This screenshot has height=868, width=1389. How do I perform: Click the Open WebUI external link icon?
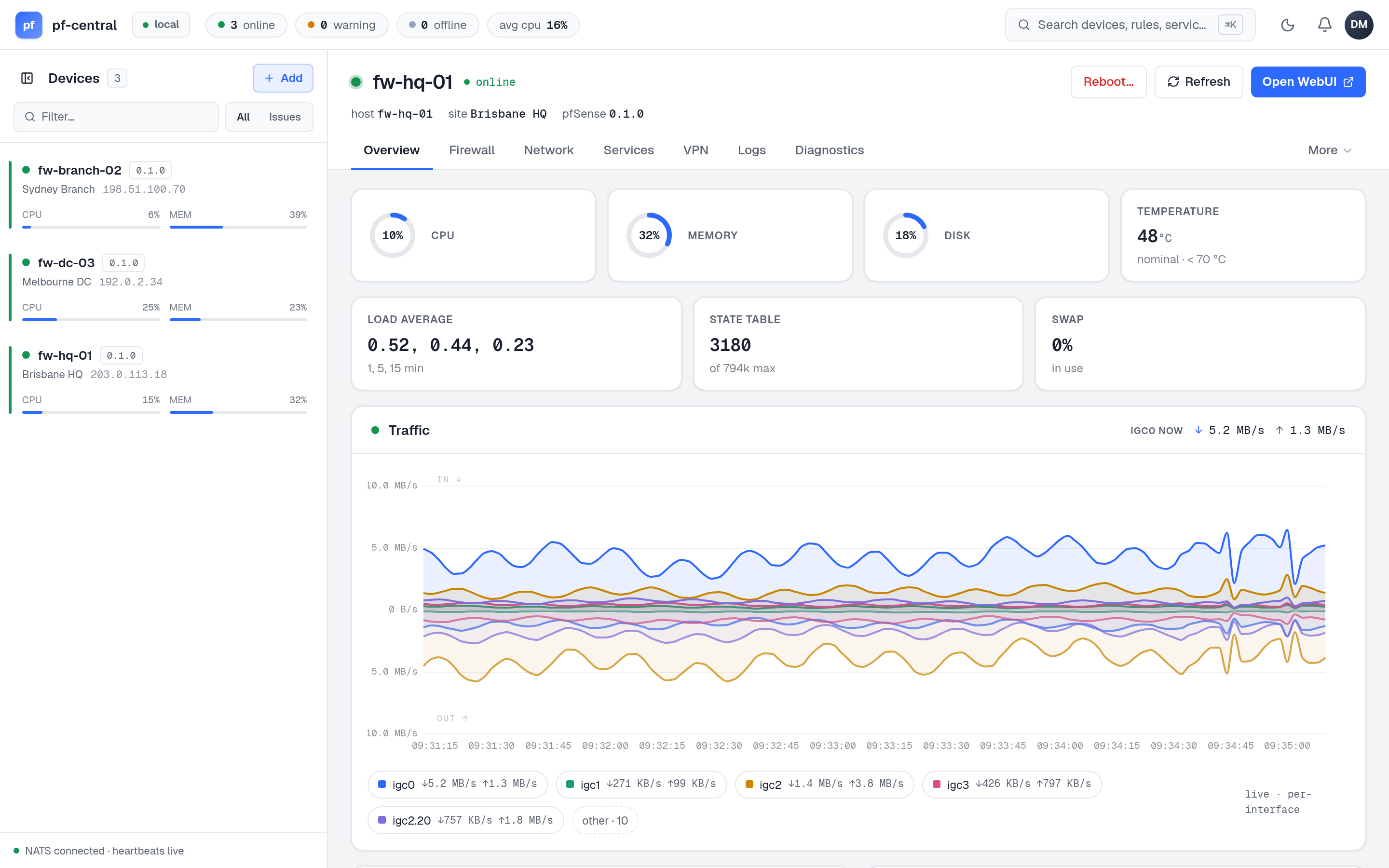[x=1348, y=82]
